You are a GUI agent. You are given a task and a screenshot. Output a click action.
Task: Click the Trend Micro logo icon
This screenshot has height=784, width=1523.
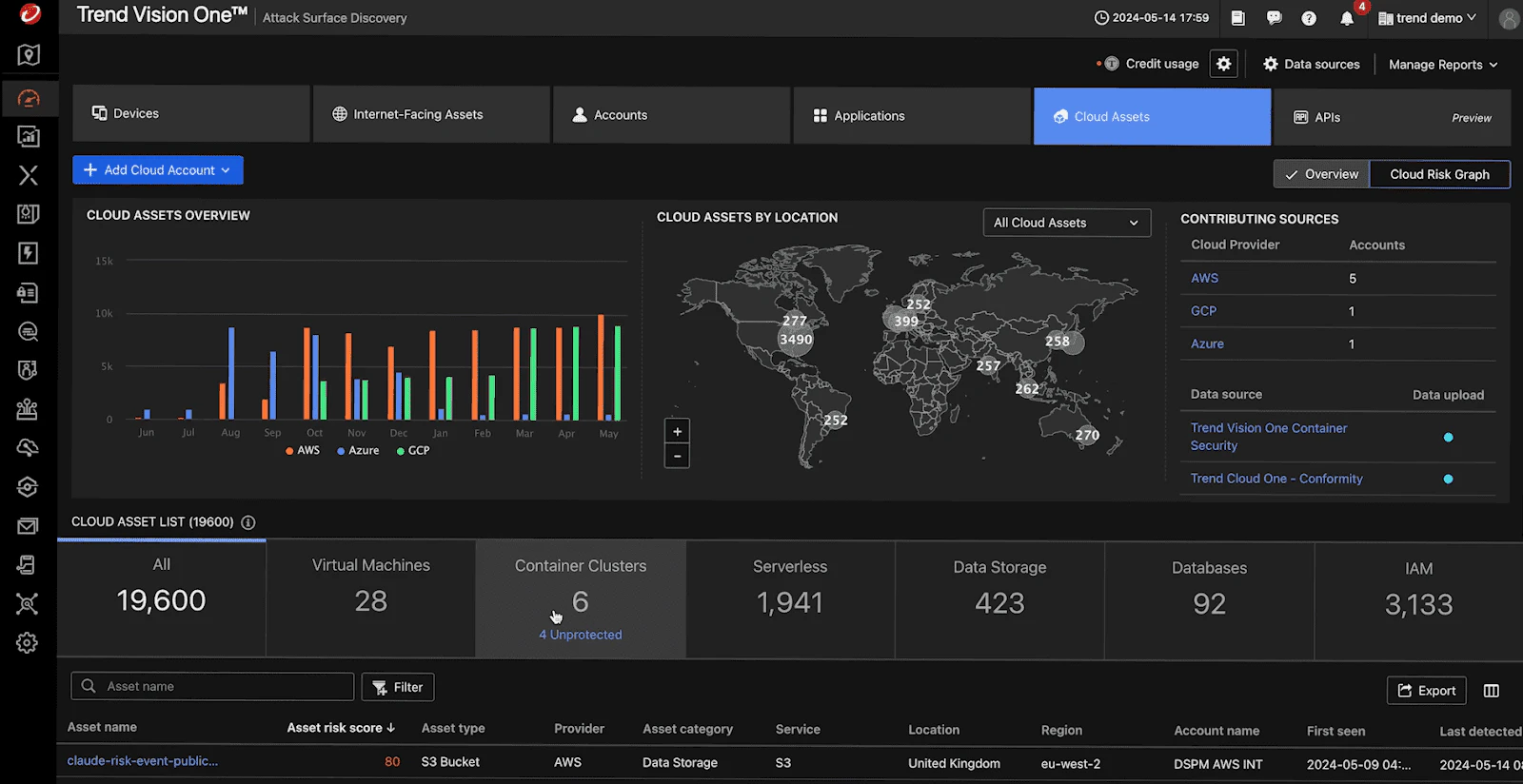30,14
